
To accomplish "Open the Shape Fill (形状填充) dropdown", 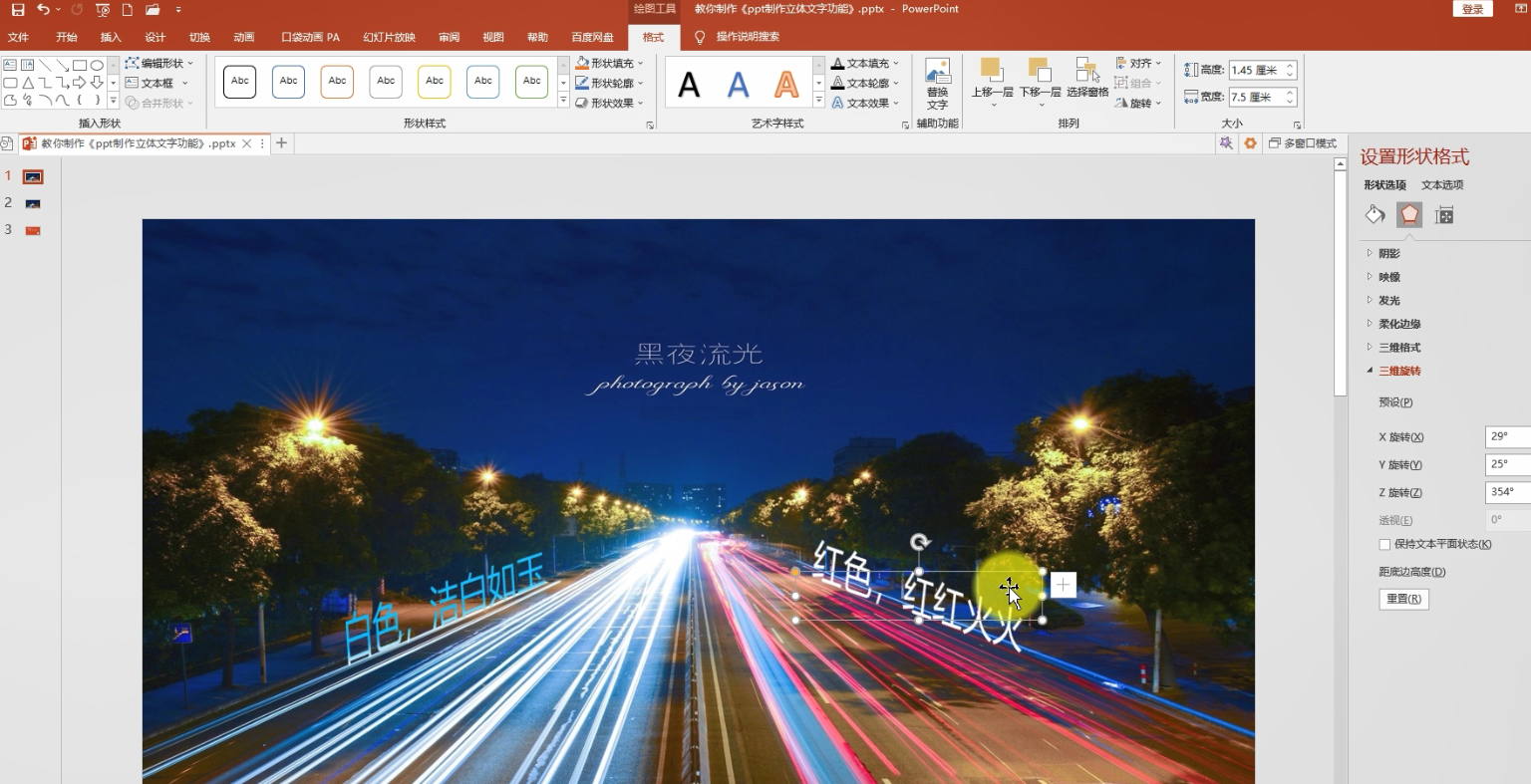I will coord(610,63).
